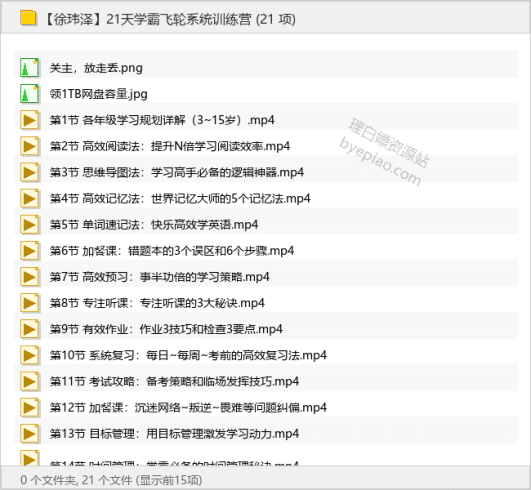Open 第9节 有效作业 video file name

166,329
